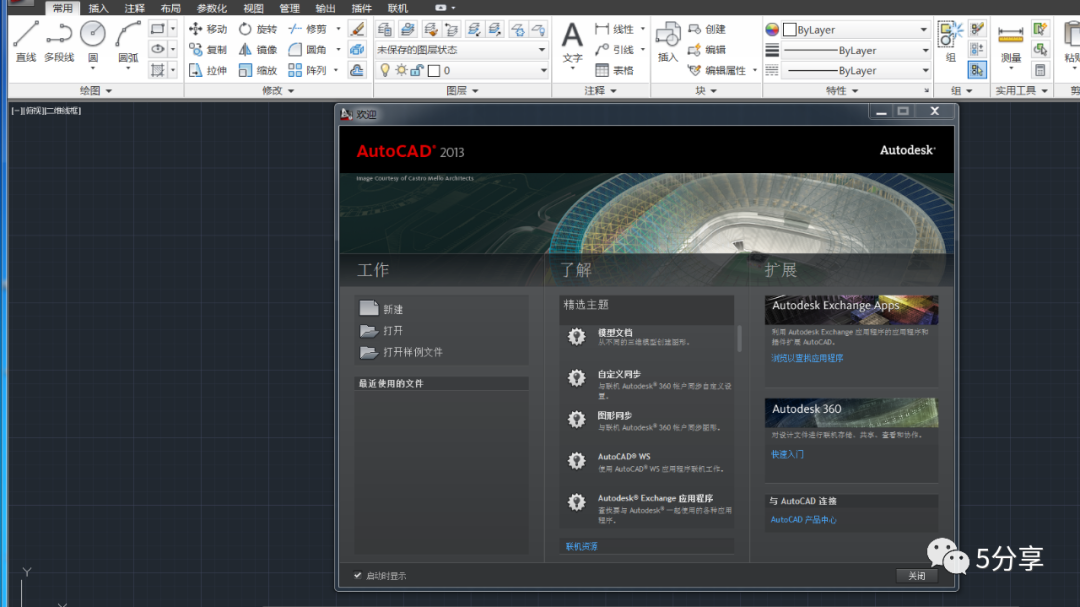Click 新建 in the Welcome dialog
Image resolution: width=1080 pixels, height=607 pixels.
(x=382, y=309)
